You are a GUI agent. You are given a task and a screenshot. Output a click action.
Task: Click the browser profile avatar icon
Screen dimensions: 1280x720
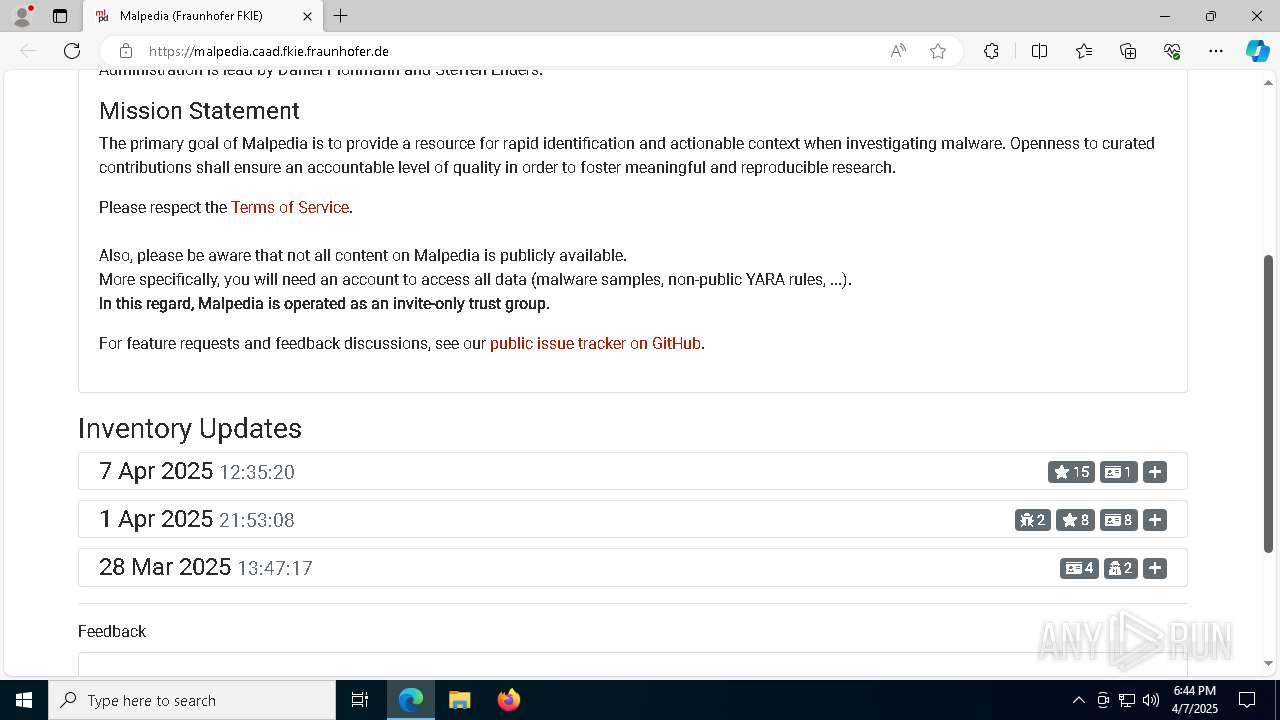(21, 16)
